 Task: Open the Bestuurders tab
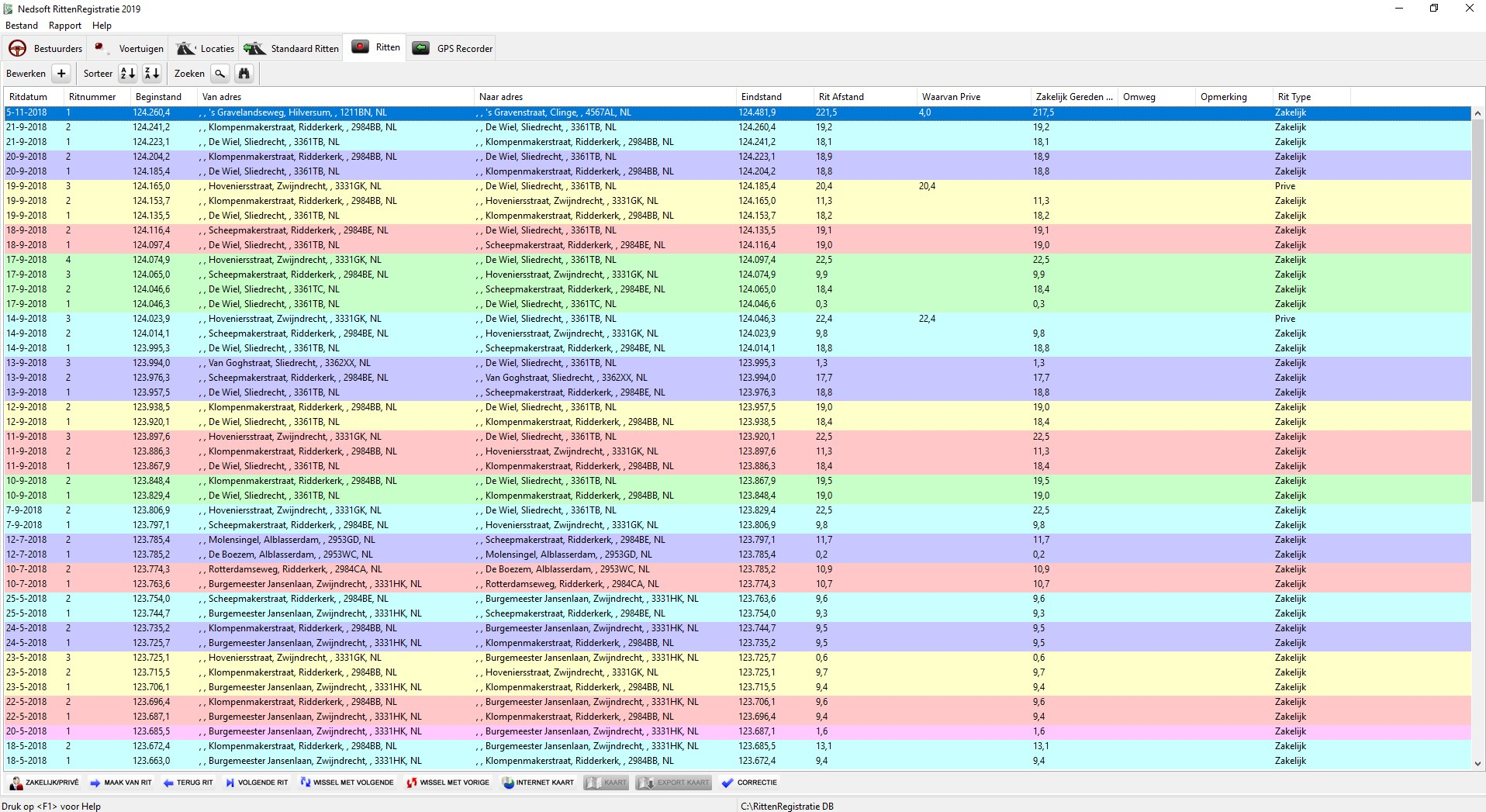(45, 48)
